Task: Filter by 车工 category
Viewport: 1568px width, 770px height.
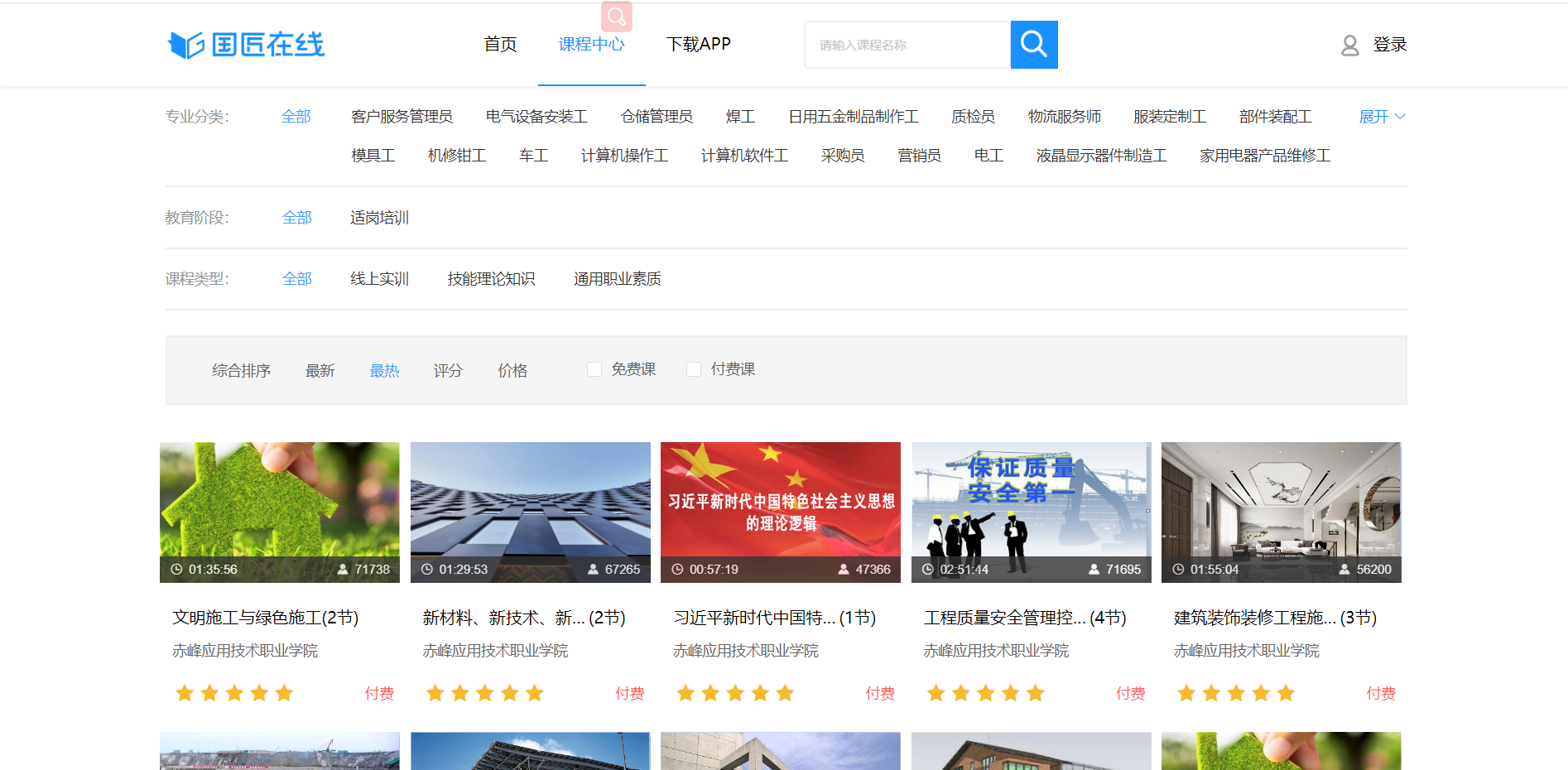Action: [x=533, y=156]
